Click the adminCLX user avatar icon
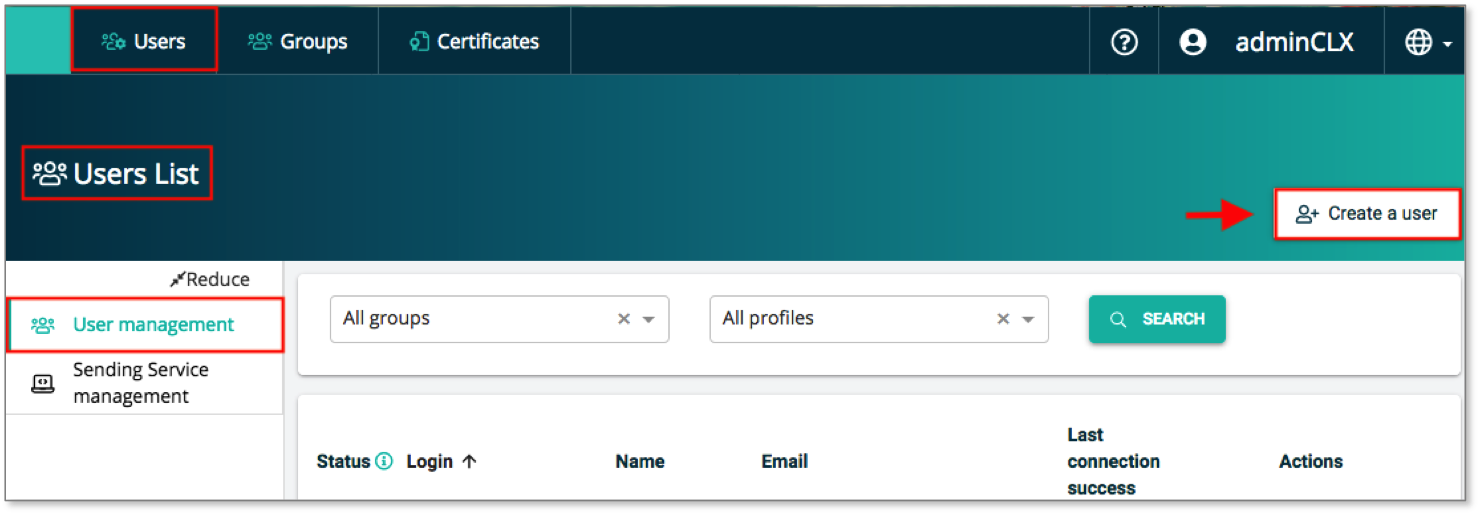Screen dimensions: 1479x515 1192,42
